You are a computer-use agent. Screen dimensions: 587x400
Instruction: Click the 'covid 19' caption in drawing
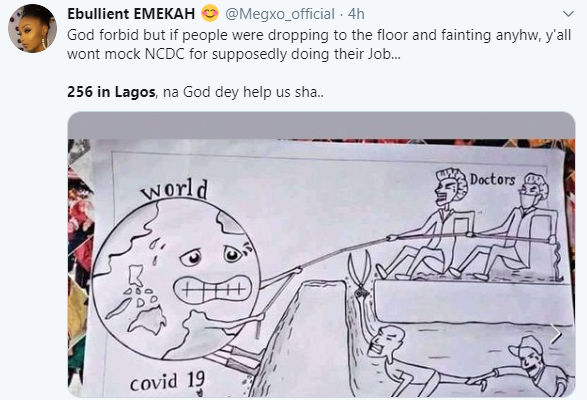pos(167,382)
